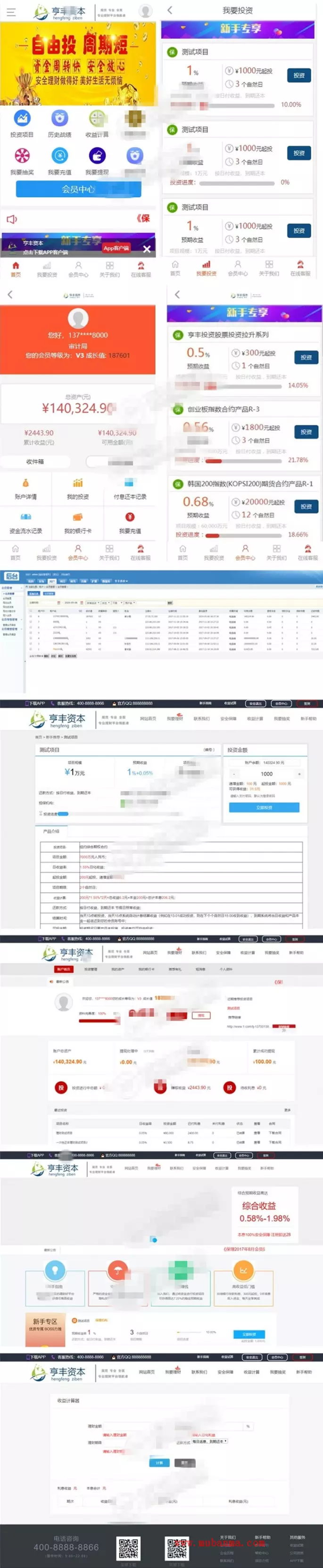This screenshot has width=323, height=1568.
Task: Open the hamburger menu on mobile home
Action: coord(10,11)
